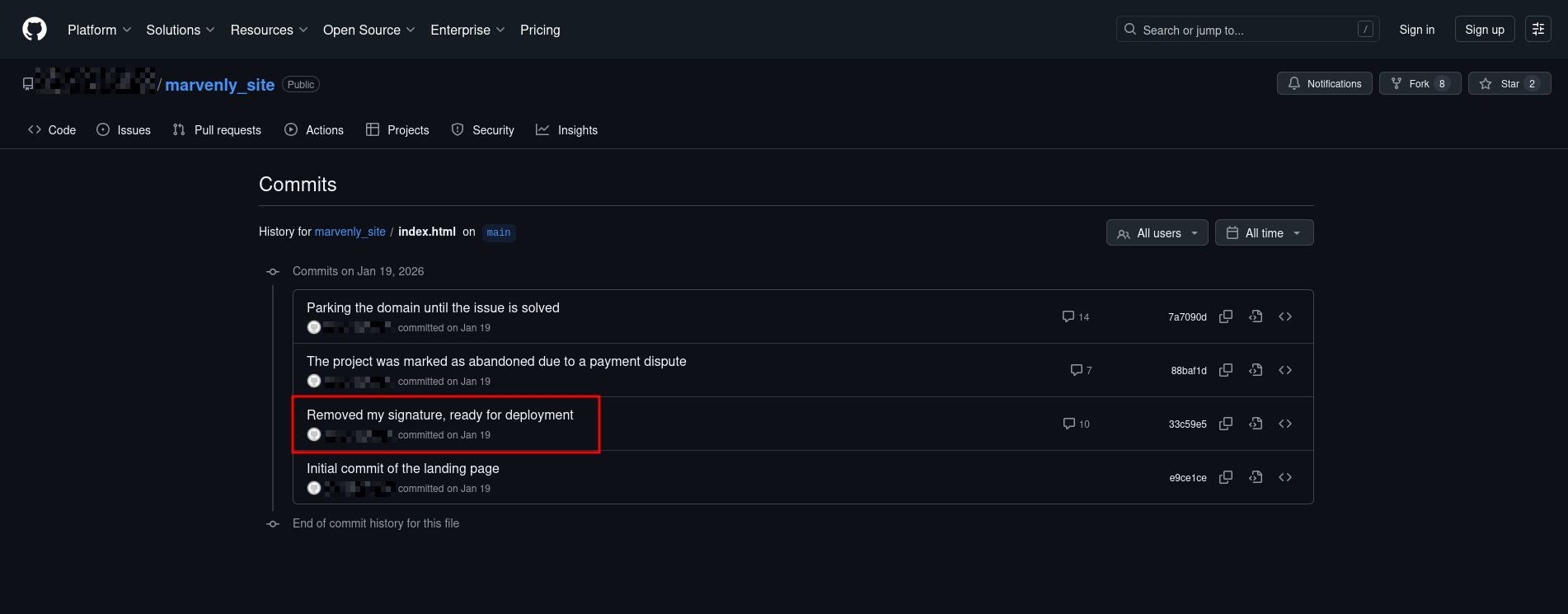Expand the All users filter dropdown

click(1157, 233)
